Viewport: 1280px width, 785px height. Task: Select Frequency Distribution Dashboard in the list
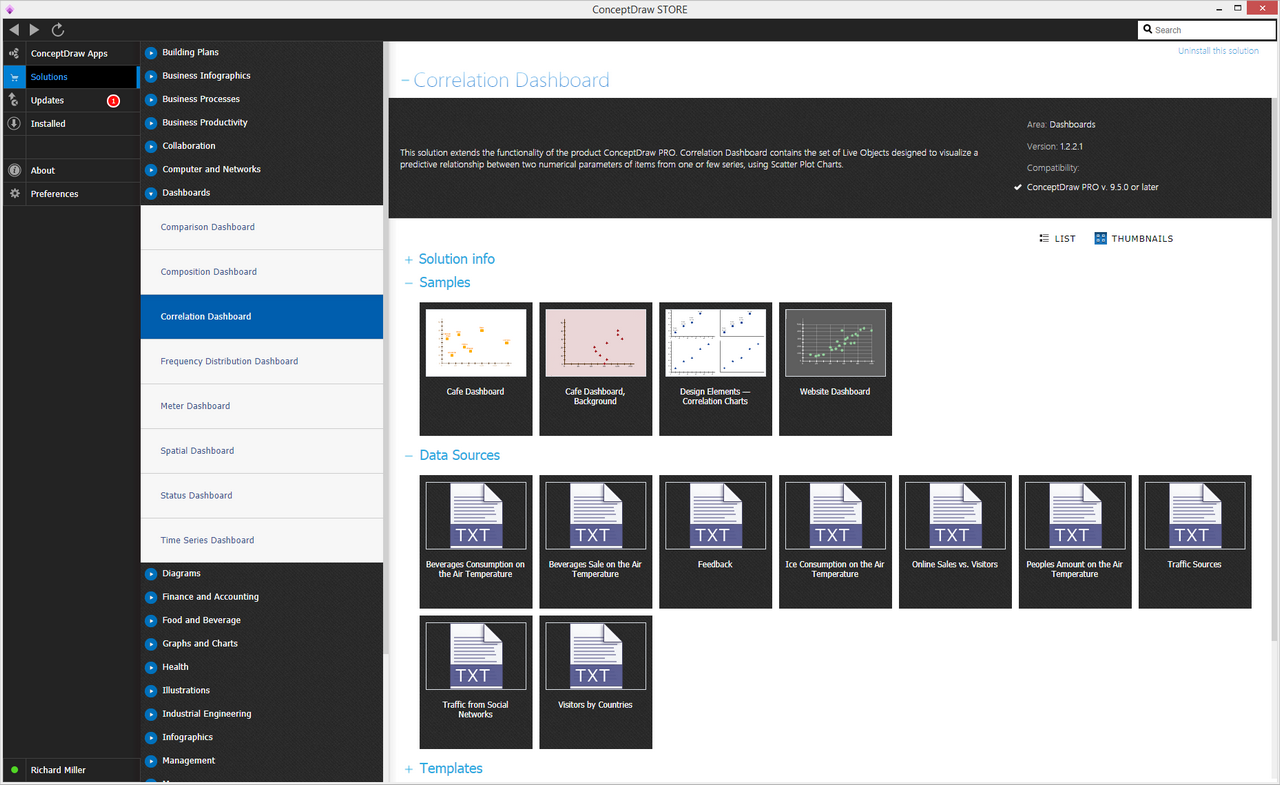click(262, 361)
